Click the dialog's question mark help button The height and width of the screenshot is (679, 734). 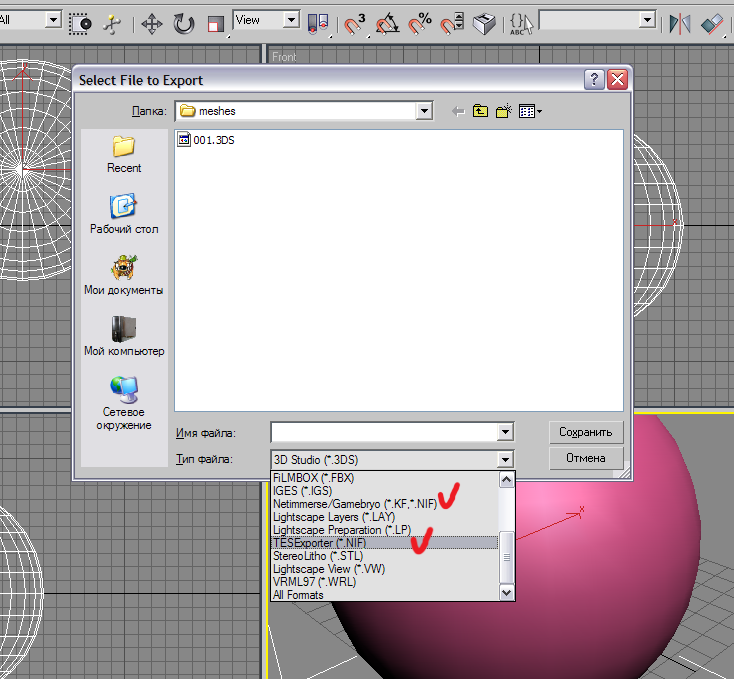click(594, 80)
